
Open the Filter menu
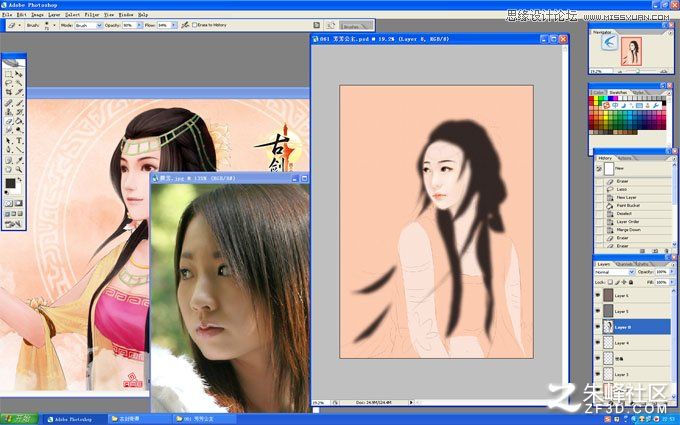pyautogui.click(x=92, y=15)
